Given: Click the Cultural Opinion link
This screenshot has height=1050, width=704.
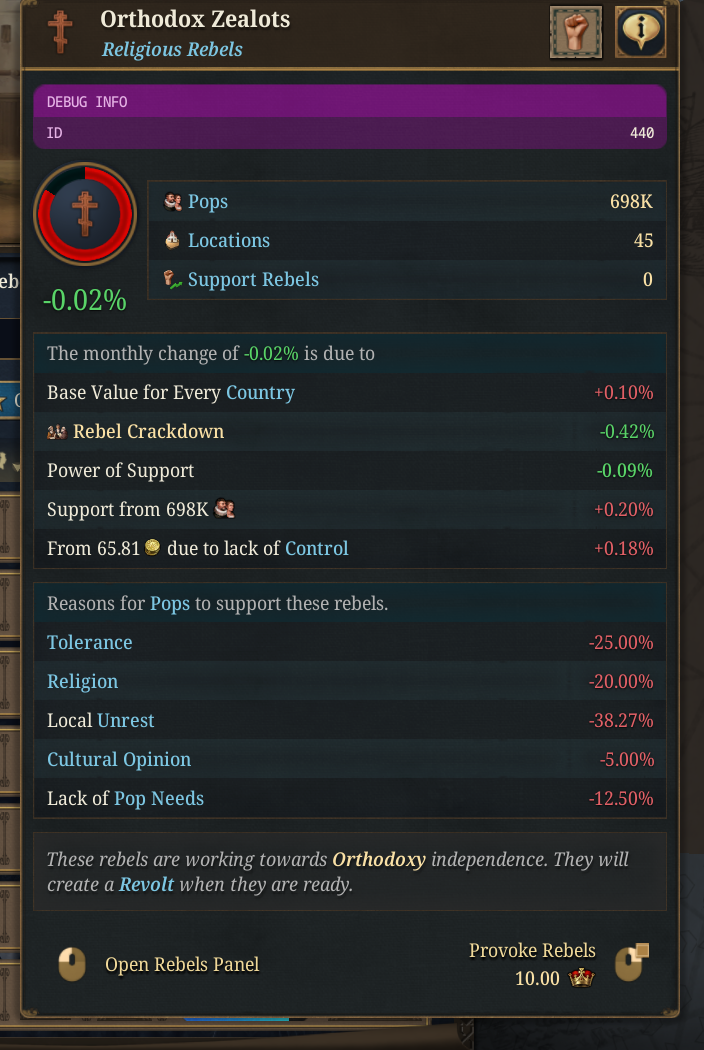Looking at the screenshot, I should tap(119, 760).
